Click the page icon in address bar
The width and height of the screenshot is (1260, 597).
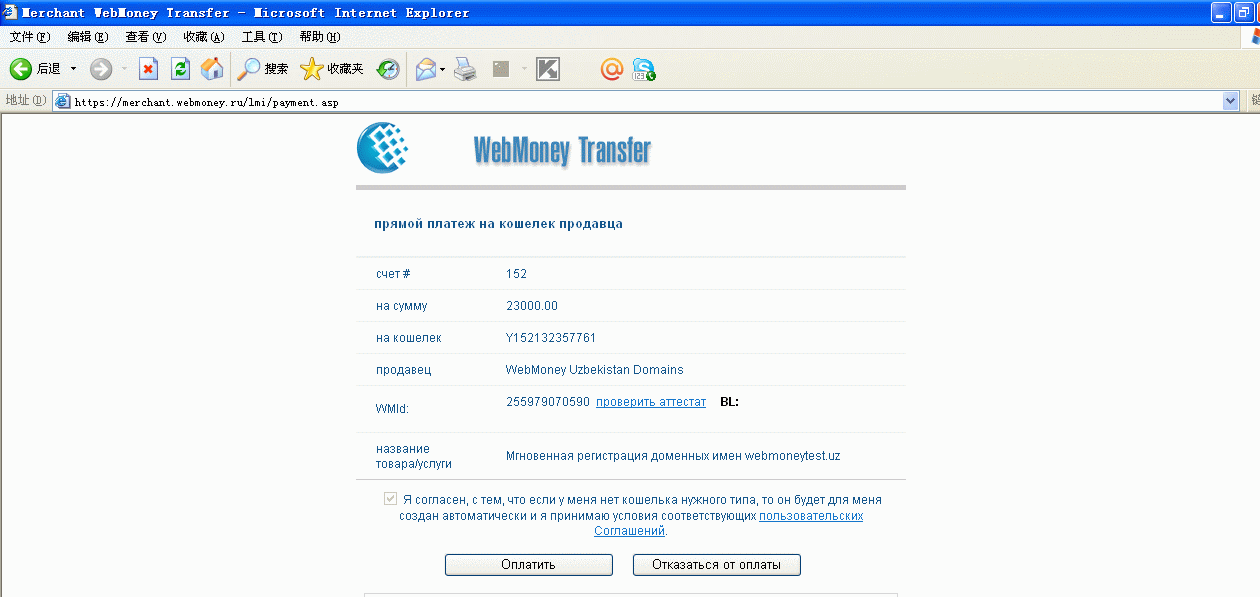point(62,101)
